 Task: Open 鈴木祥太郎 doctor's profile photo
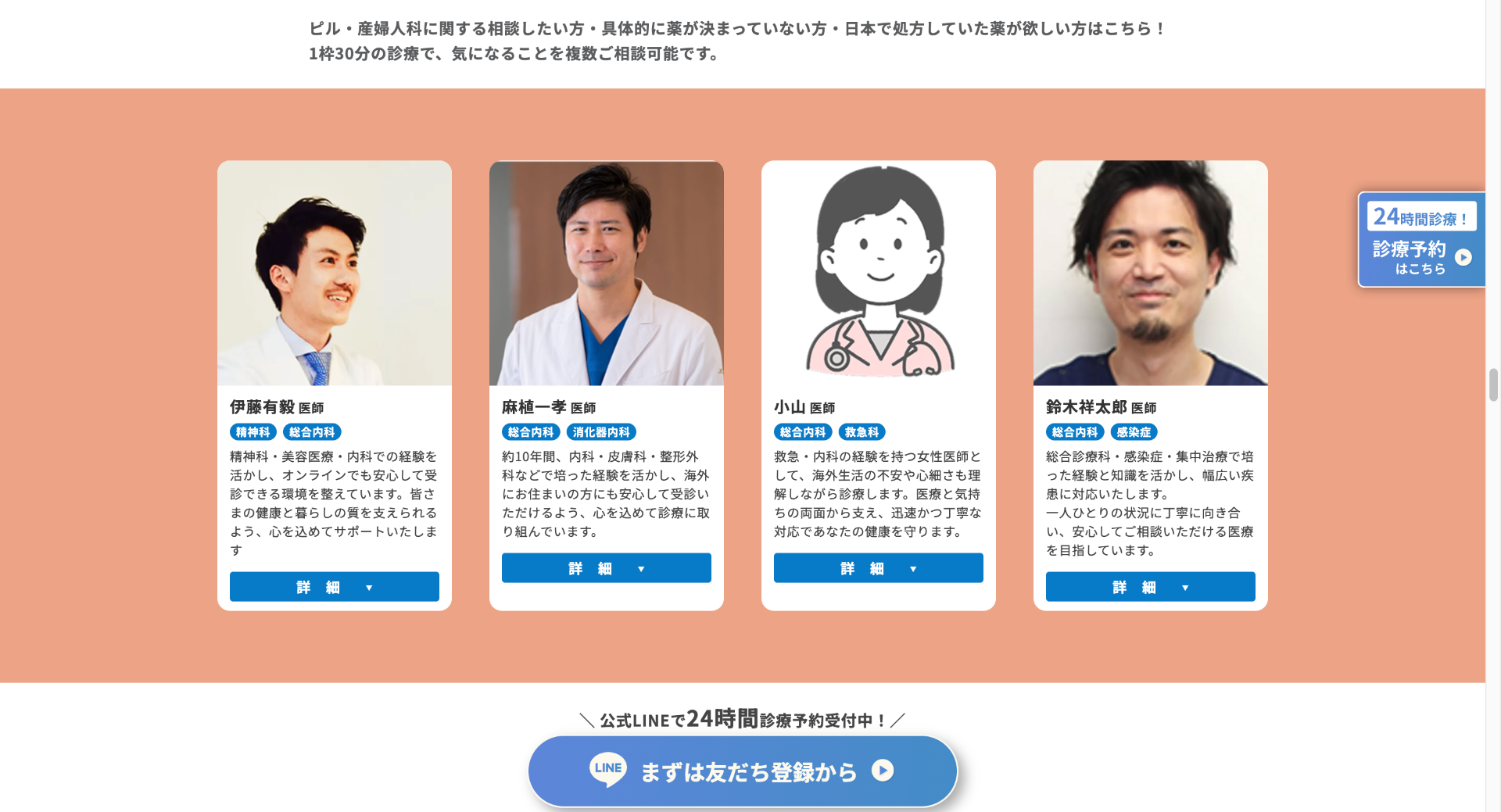click(1150, 273)
